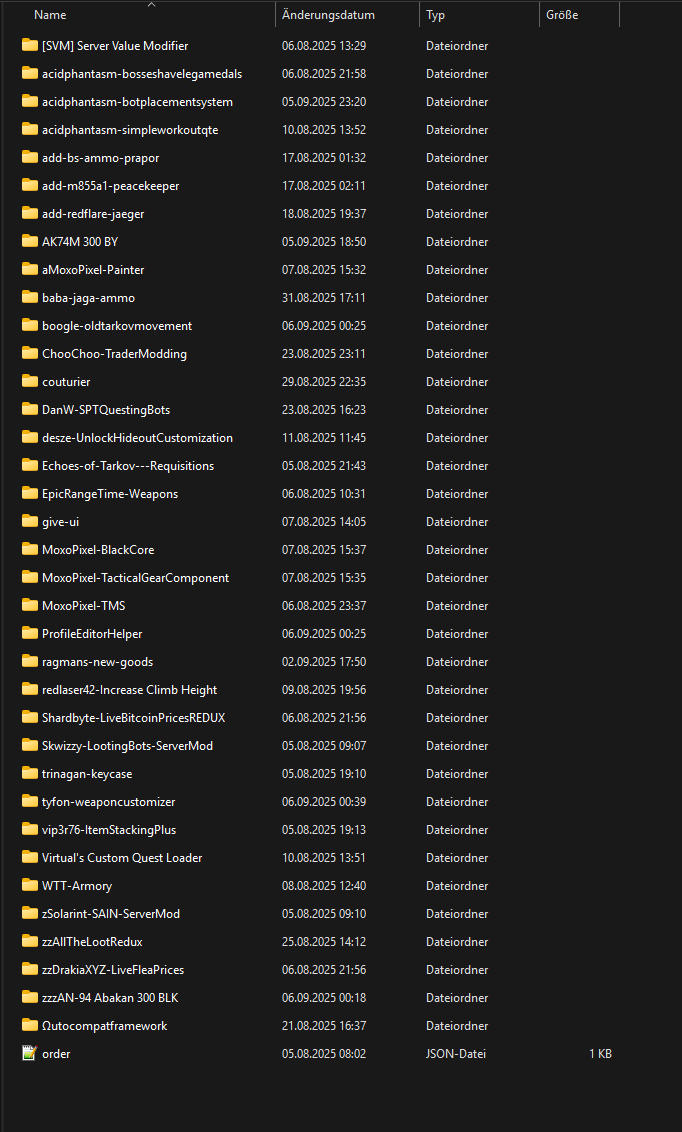Click the MoxoPixel-BlackCore folder icon
This screenshot has height=1132, width=682.
[30, 549]
